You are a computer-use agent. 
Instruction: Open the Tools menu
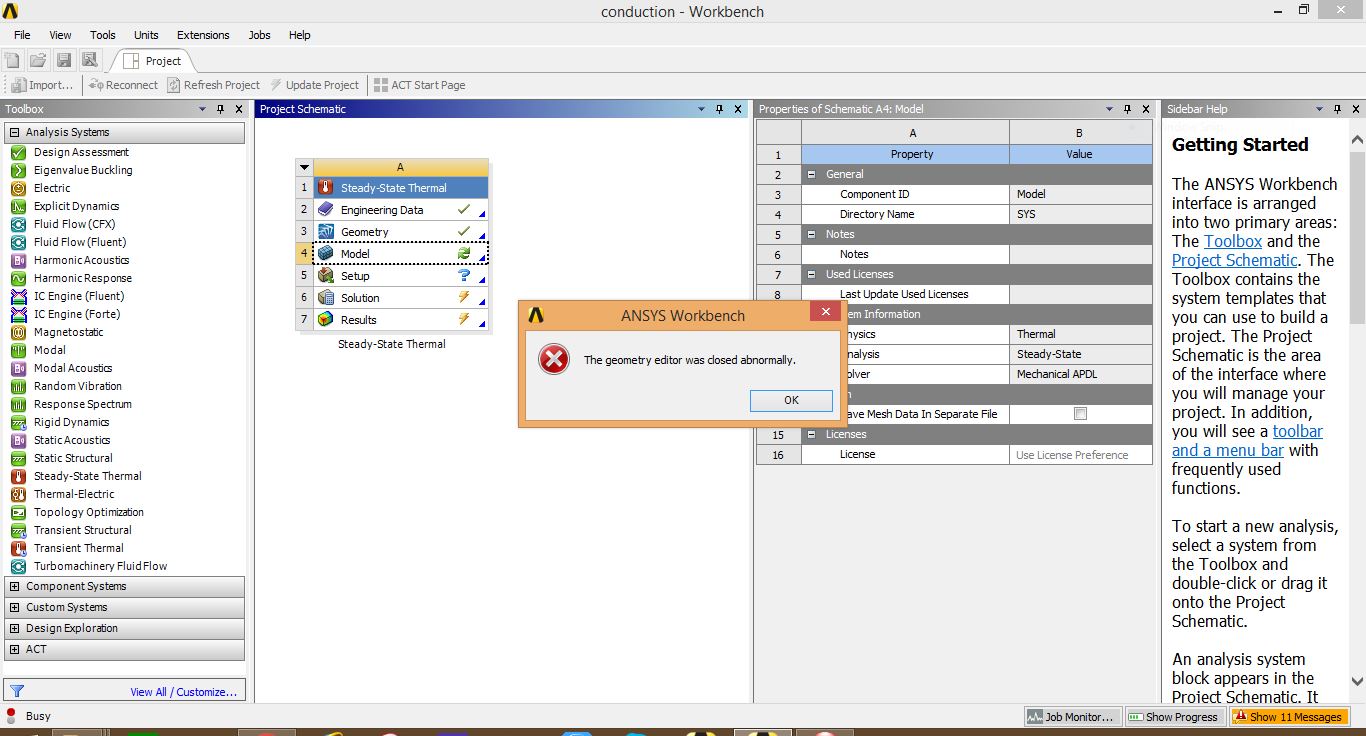(x=103, y=35)
